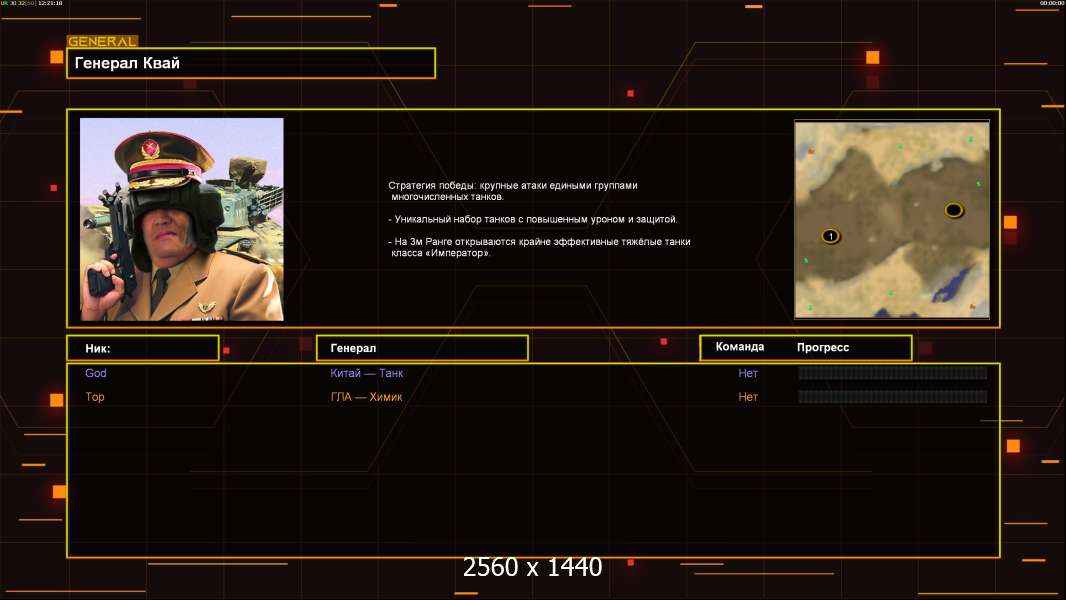Viewport: 1066px width, 600px height.
Task: Click the Прогресс column header
Action: pos(823,347)
